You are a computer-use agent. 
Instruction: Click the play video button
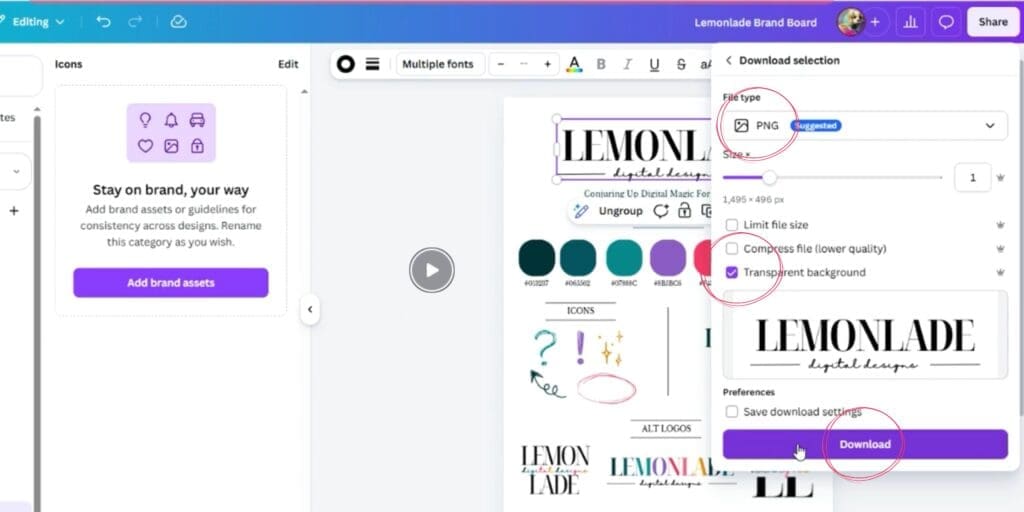click(432, 270)
